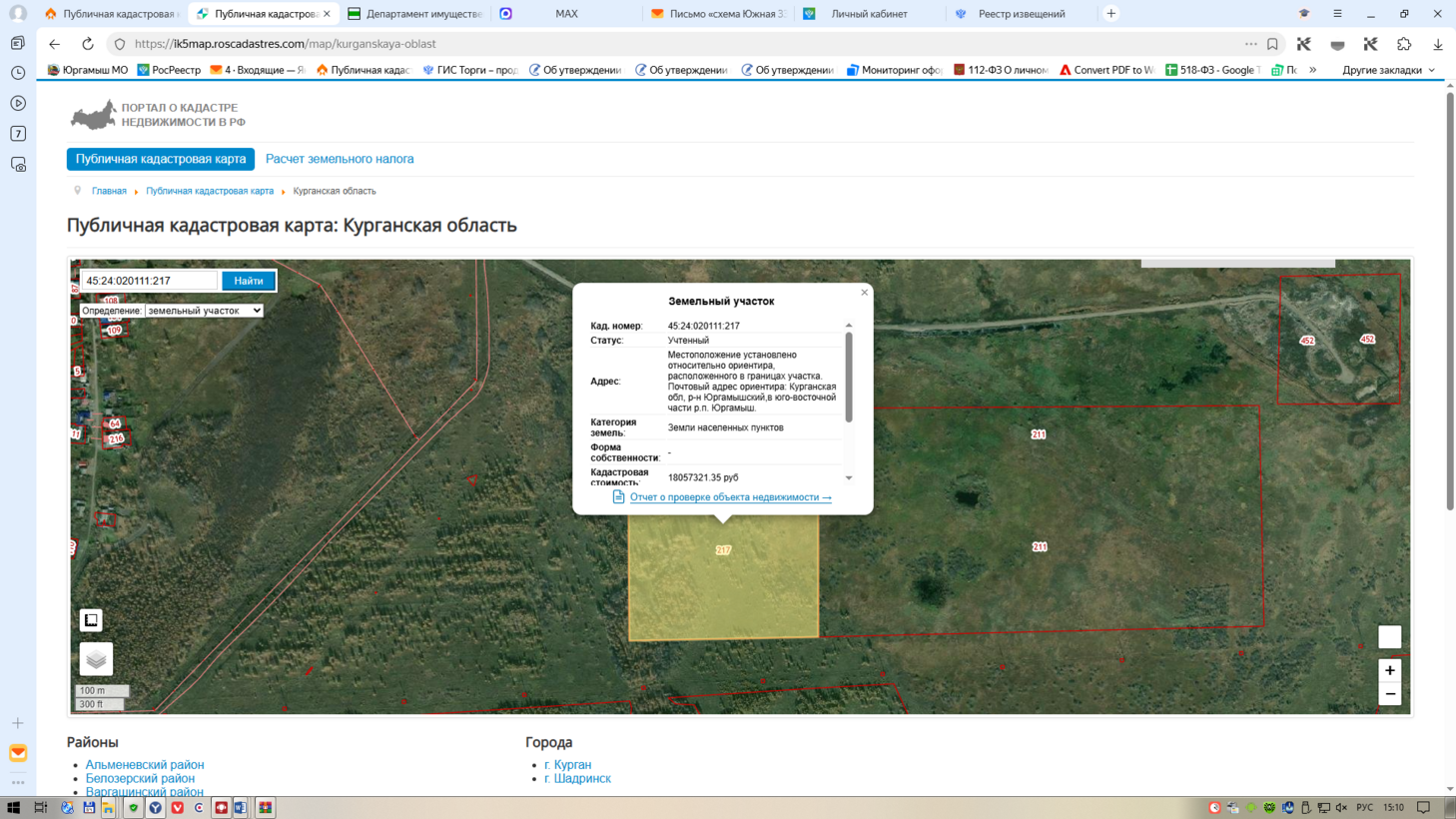Viewport: 1456px width, 819px height.
Task: Switch to the Реестр извещений tab
Action: tap(1021, 14)
